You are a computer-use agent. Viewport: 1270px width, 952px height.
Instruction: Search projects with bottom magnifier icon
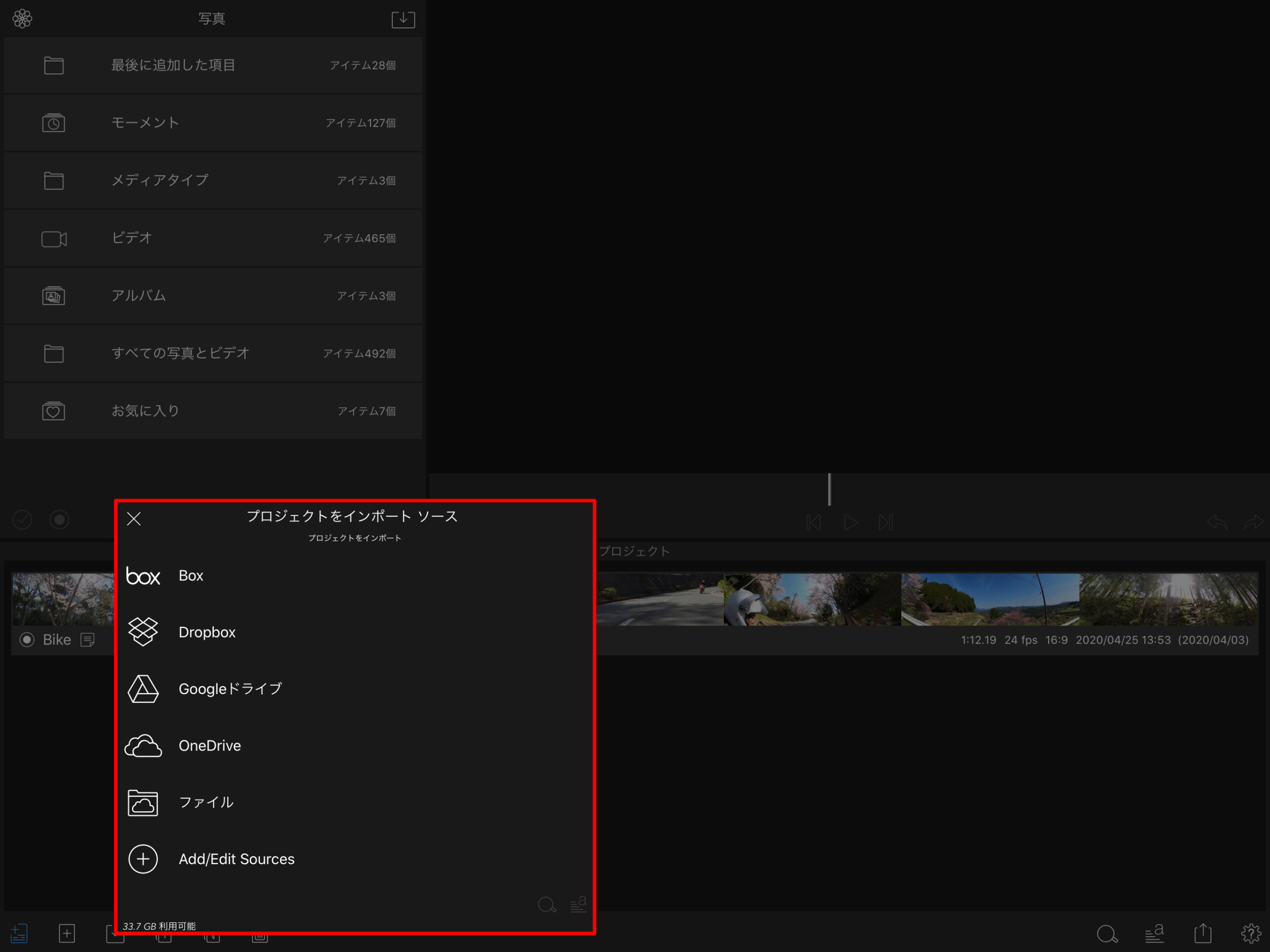click(x=1107, y=934)
